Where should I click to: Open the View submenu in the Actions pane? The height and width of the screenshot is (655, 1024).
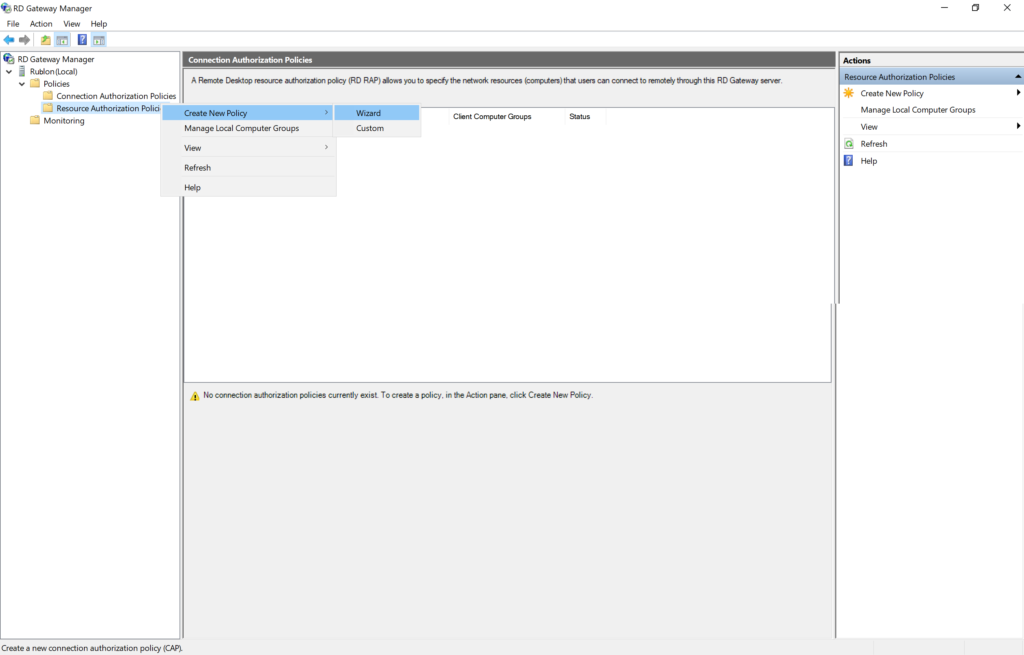(x=870, y=126)
